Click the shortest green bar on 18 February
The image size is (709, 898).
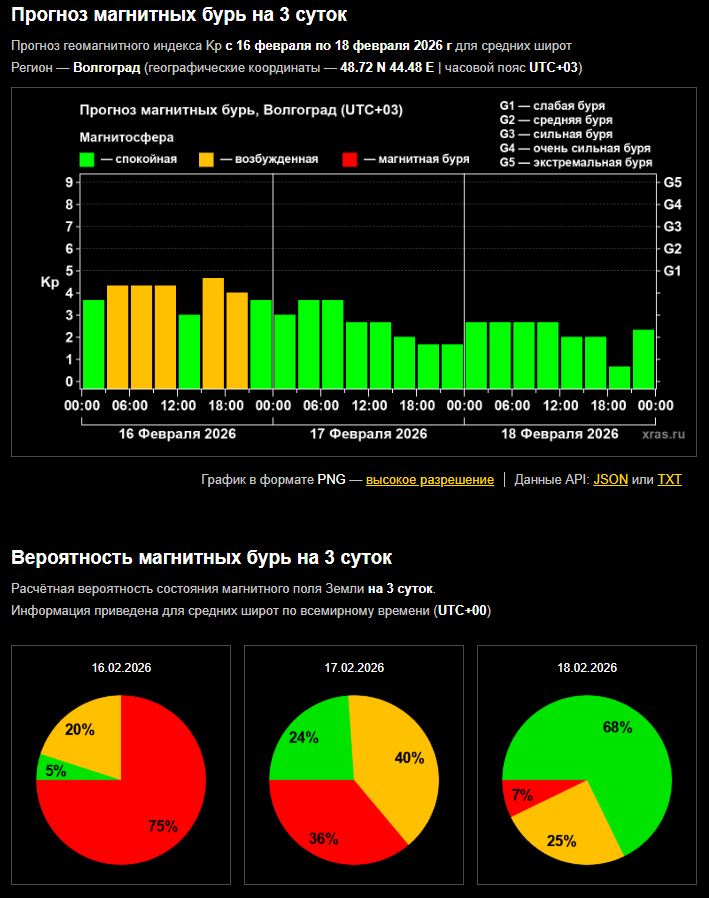(x=619, y=377)
